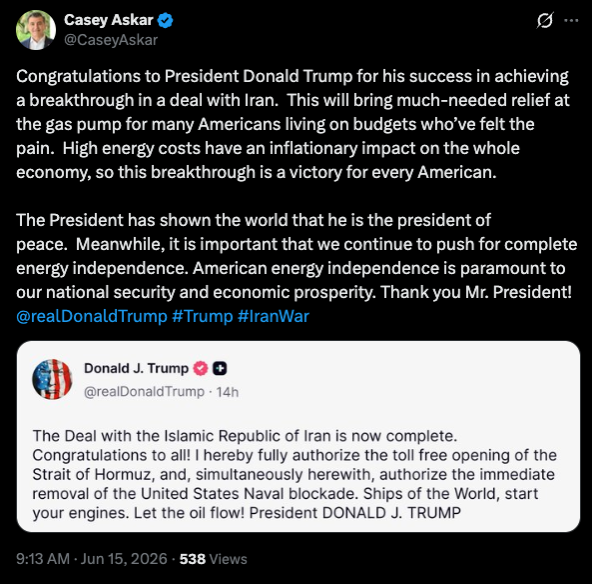Click the red verified checkmark badge

pos(200,368)
